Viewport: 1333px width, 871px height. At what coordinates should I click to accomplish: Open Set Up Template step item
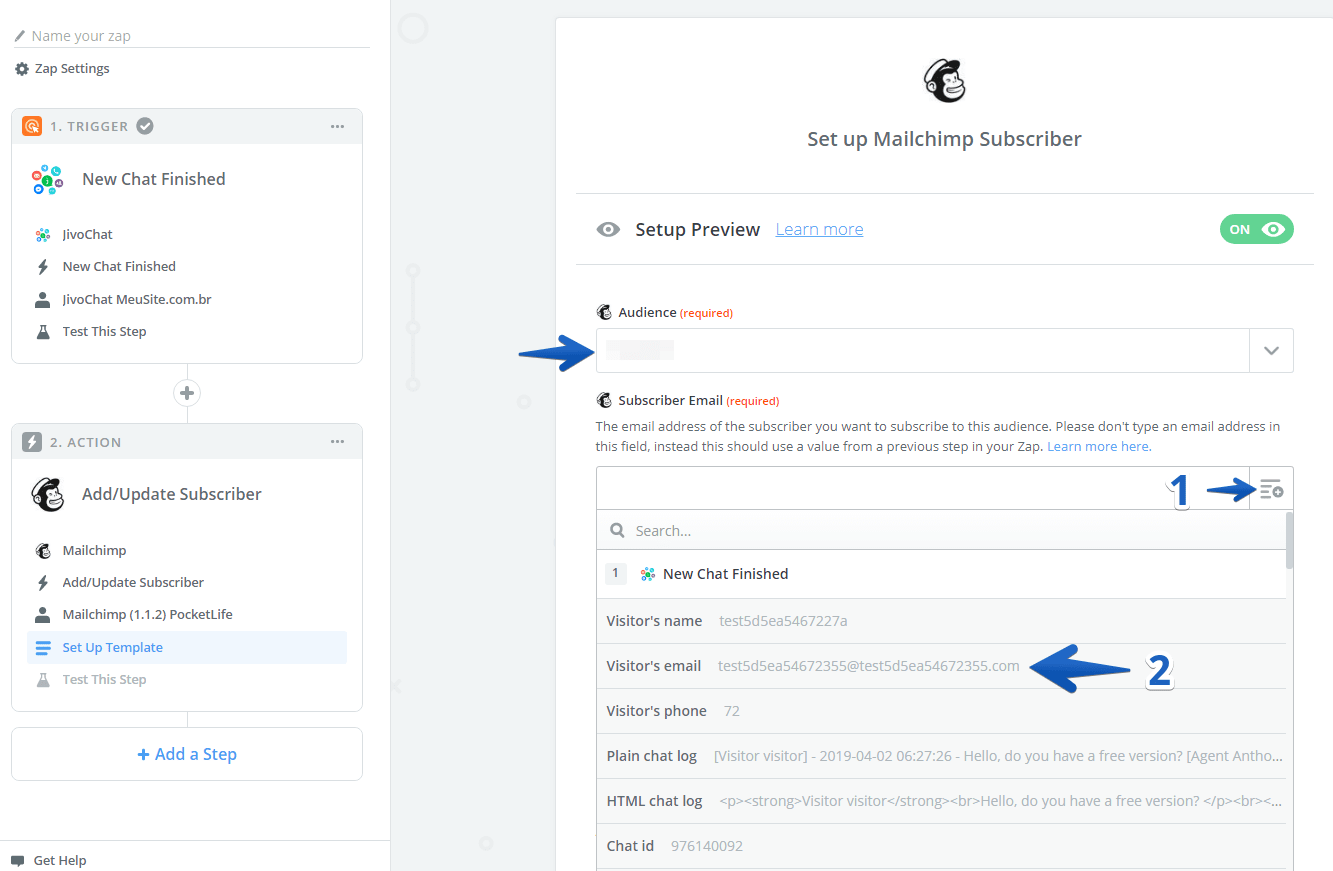[112, 647]
